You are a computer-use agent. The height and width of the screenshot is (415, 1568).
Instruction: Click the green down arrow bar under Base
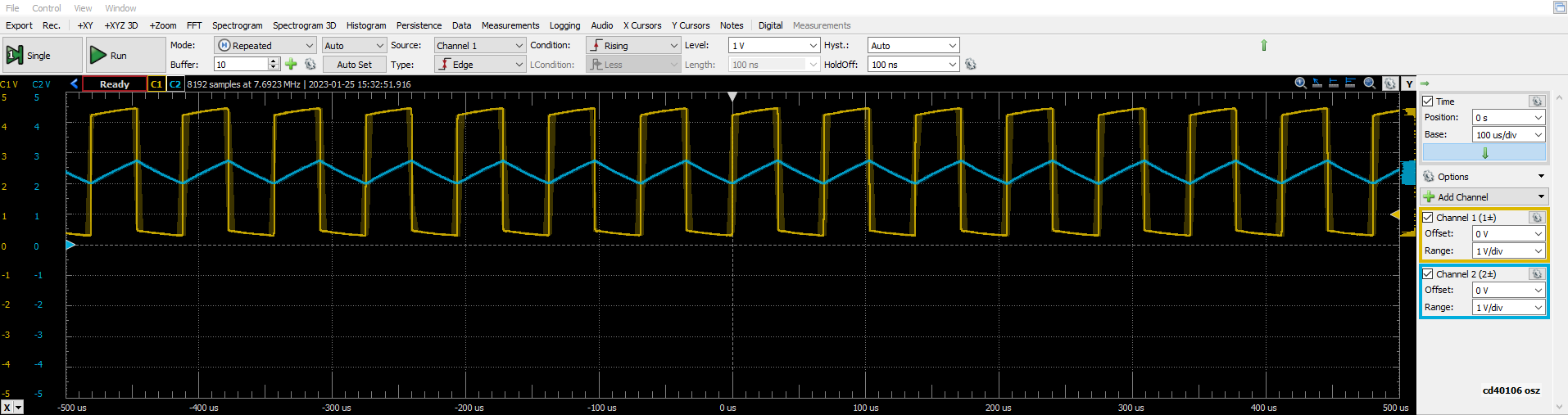click(1484, 153)
